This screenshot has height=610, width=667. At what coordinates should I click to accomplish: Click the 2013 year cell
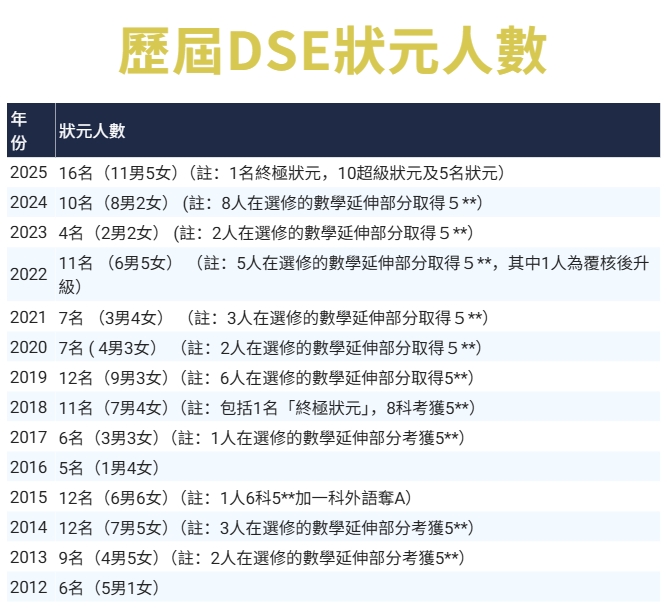31,557
